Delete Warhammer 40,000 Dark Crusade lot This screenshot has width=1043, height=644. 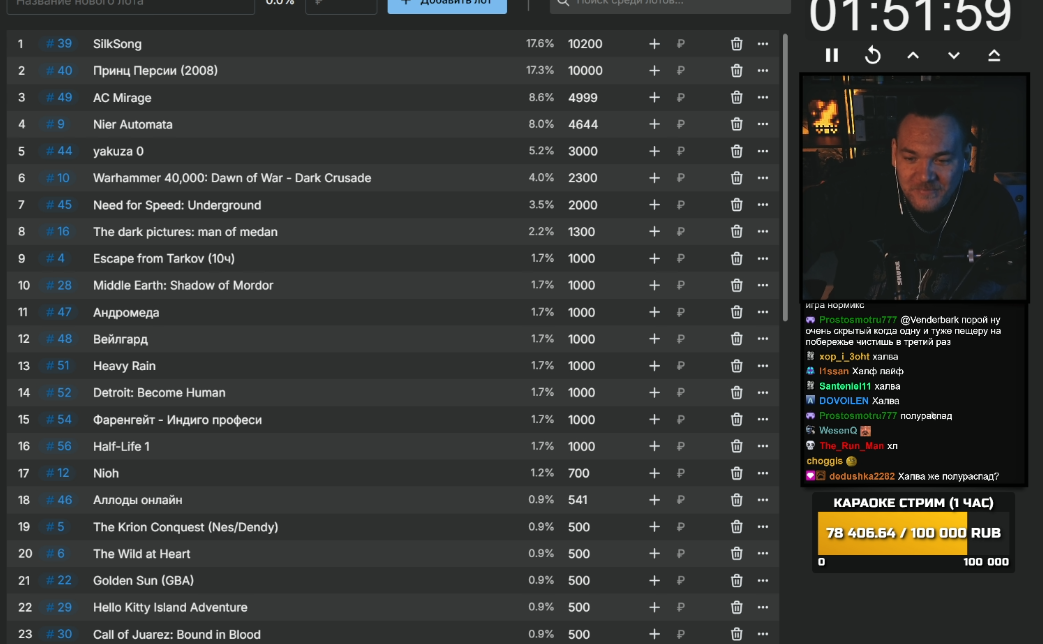[x=736, y=178]
